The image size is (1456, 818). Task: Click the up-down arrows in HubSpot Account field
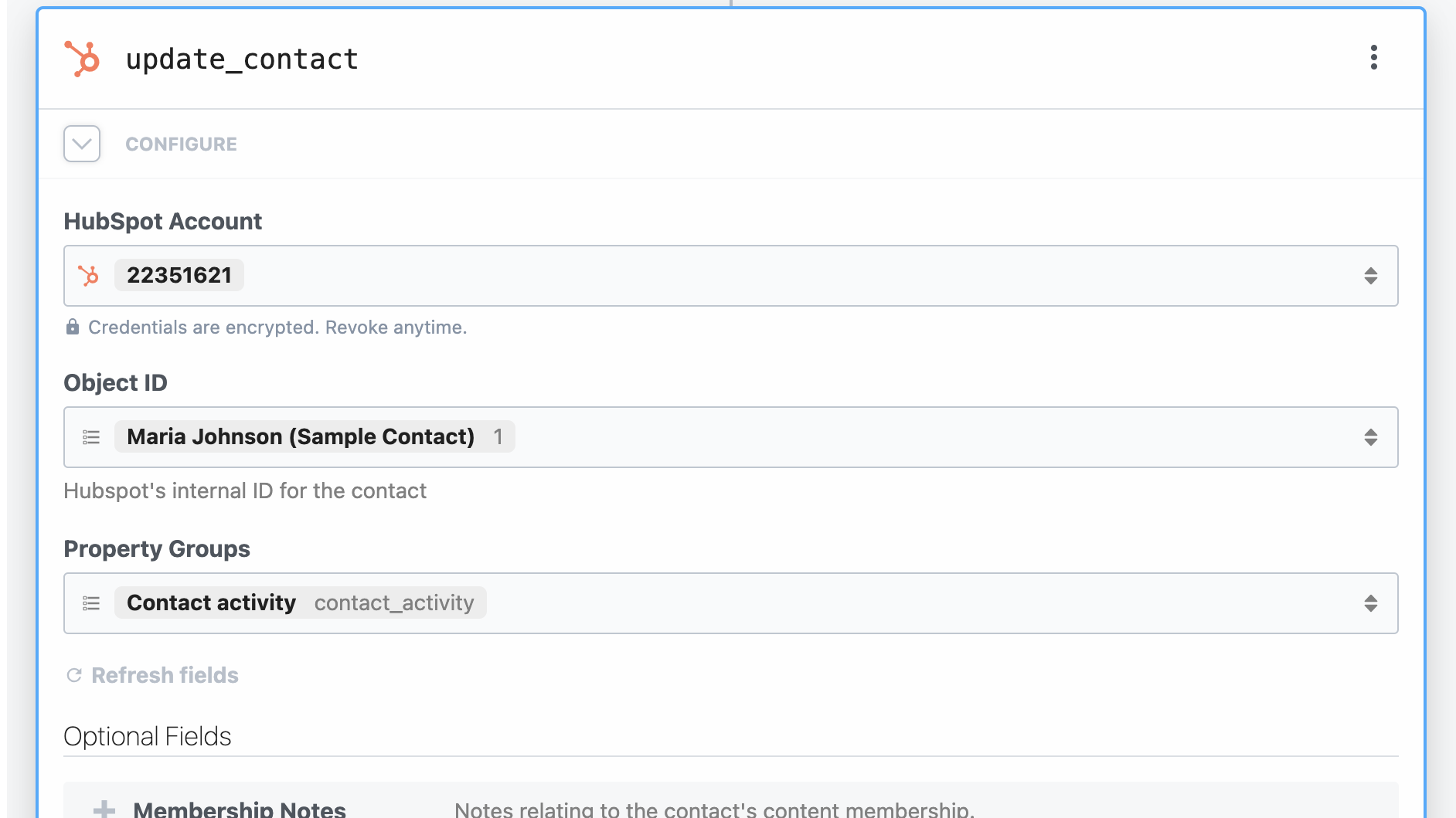pos(1370,276)
